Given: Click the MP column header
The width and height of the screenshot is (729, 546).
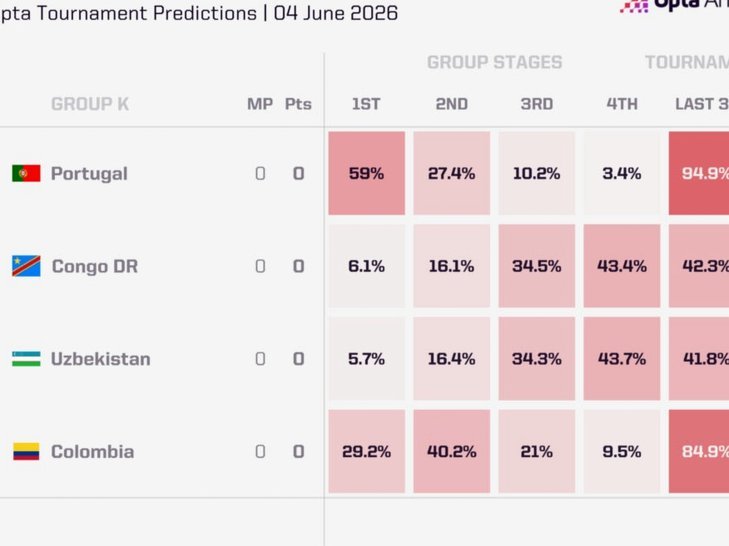Looking at the screenshot, I should tap(260, 104).
